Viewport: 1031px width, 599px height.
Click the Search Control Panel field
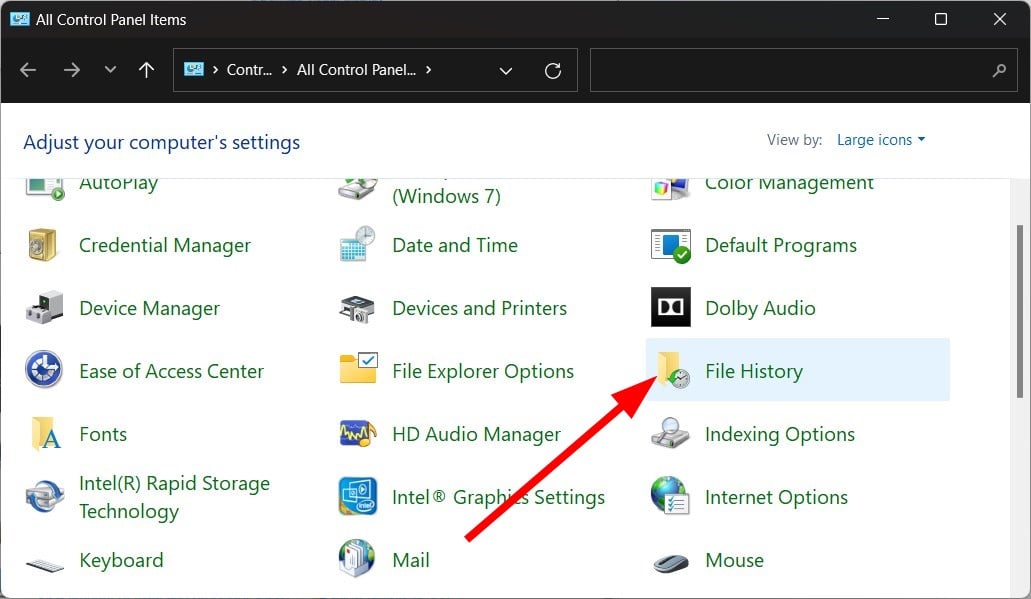[790, 71]
